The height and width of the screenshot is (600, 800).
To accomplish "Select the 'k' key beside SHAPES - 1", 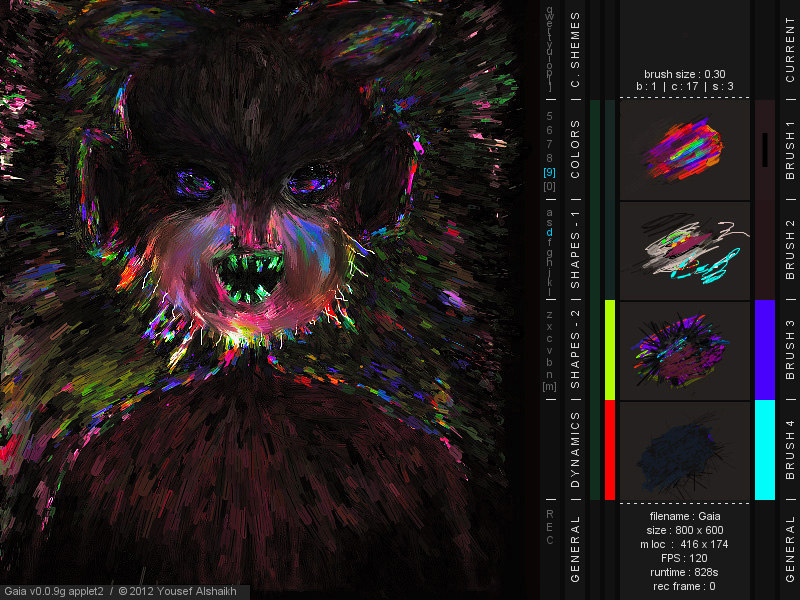I will 549,282.
